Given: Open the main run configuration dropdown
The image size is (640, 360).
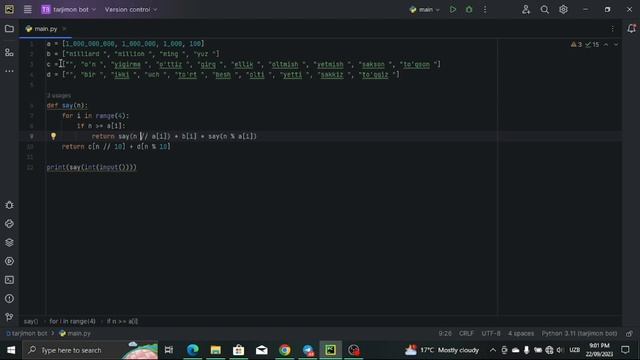Looking at the screenshot, I should [x=424, y=9].
